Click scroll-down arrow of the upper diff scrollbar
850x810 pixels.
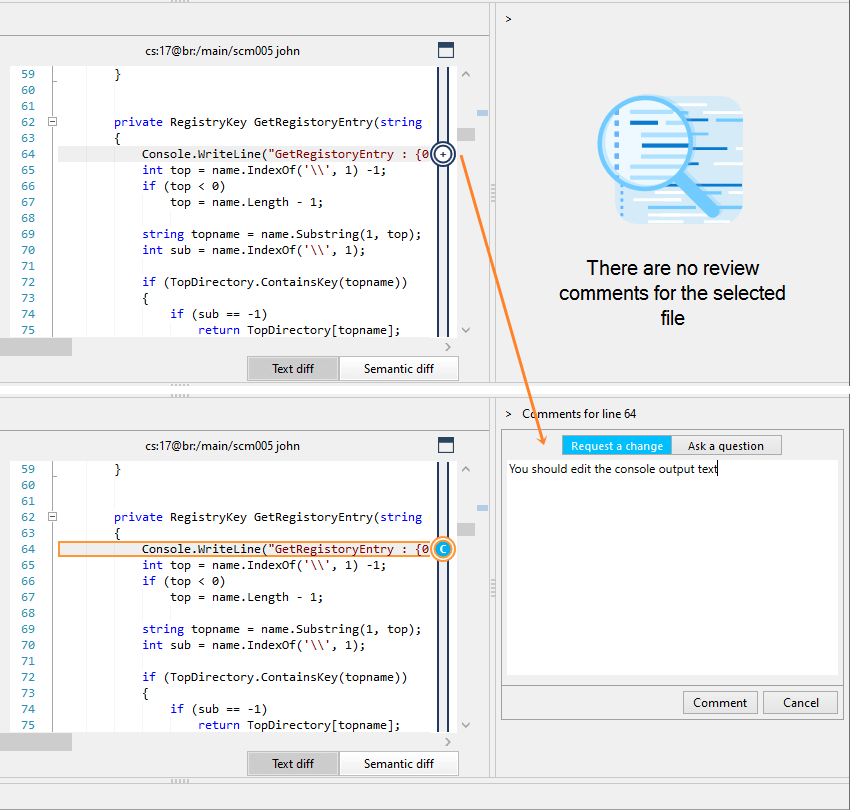(x=466, y=330)
